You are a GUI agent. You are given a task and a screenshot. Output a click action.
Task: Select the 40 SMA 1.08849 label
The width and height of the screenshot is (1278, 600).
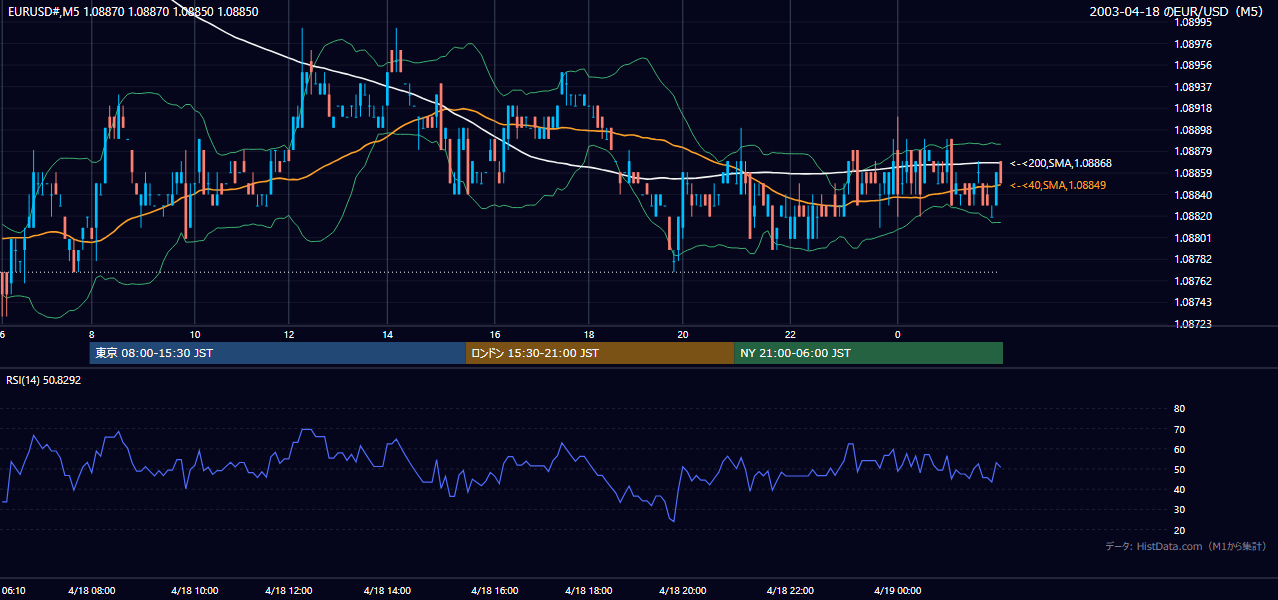[1058, 185]
